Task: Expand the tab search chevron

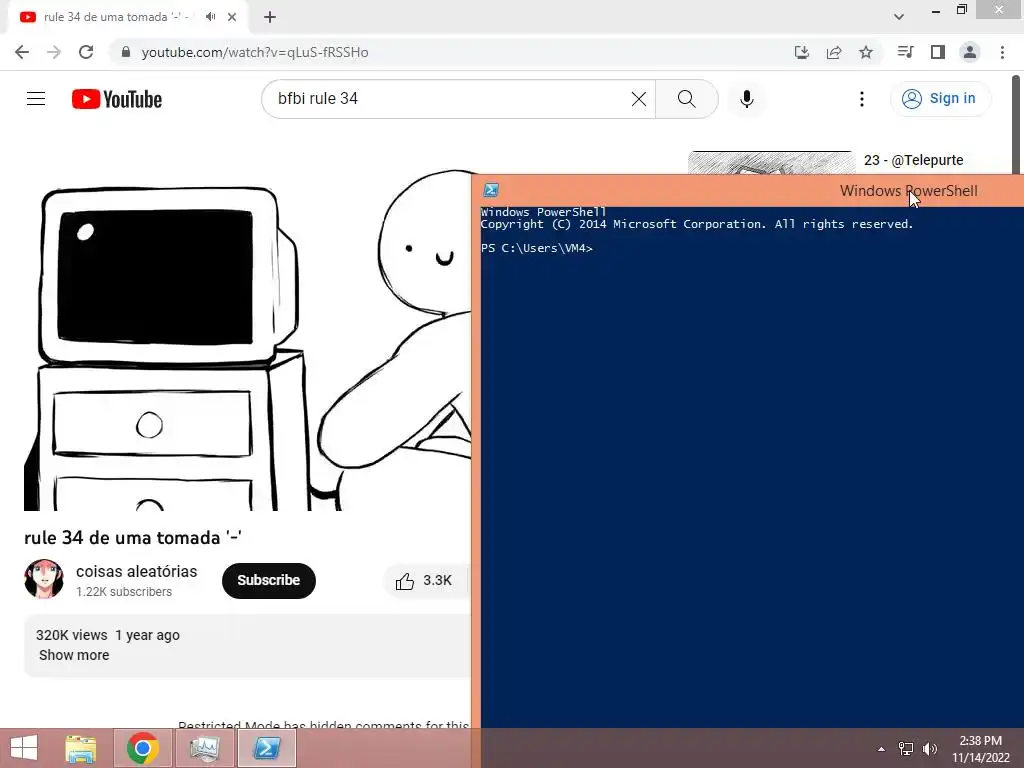Action: [899, 17]
